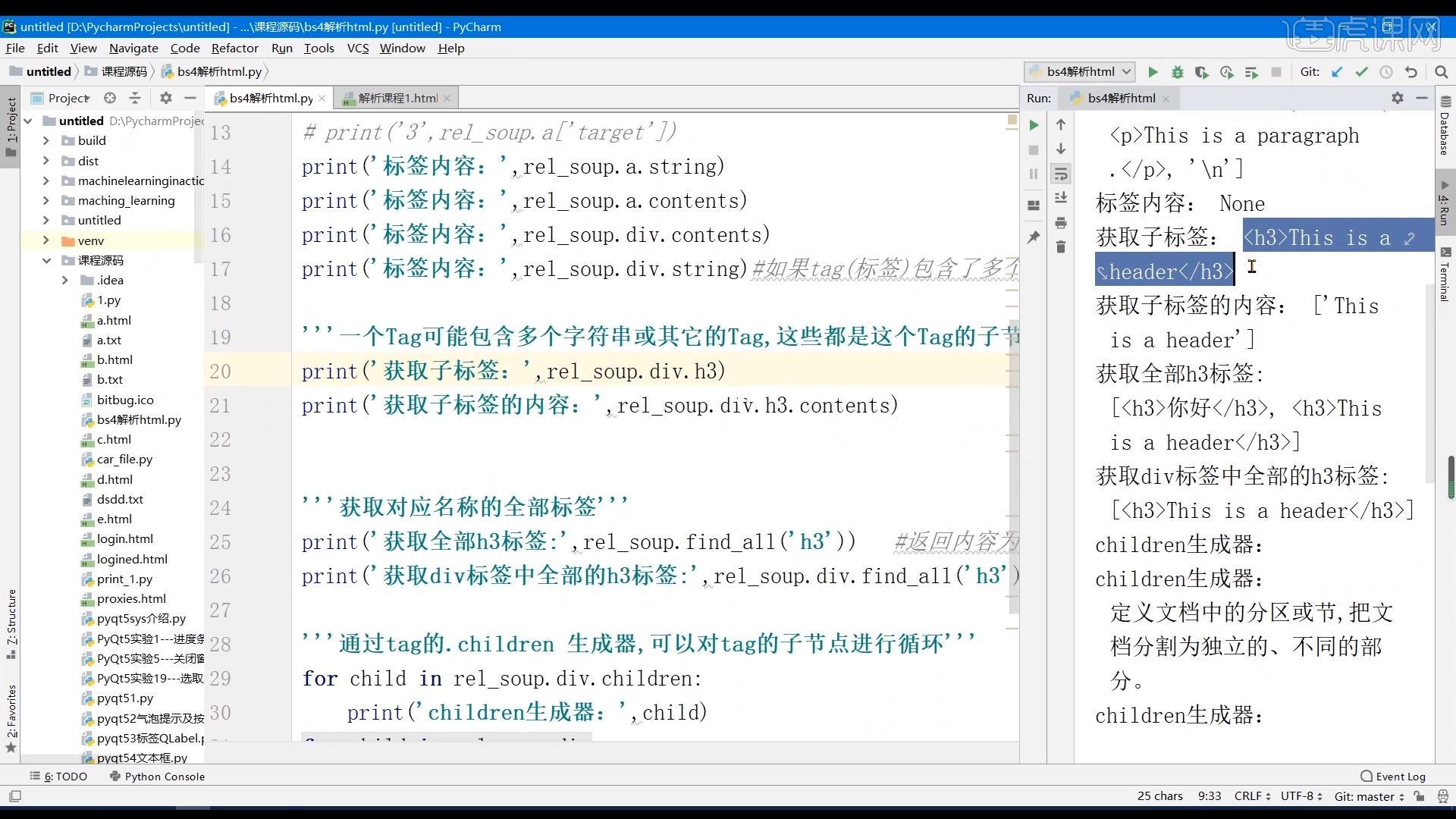The image size is (1456, 819).
Task: Start debugging with the bug icon
Action: (x=1178, y=71)
